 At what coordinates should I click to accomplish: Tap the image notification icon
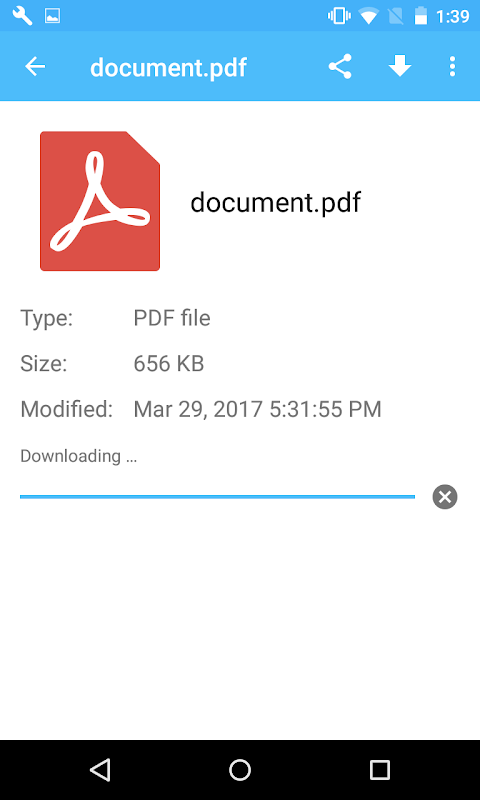click(x=53, y=16)
